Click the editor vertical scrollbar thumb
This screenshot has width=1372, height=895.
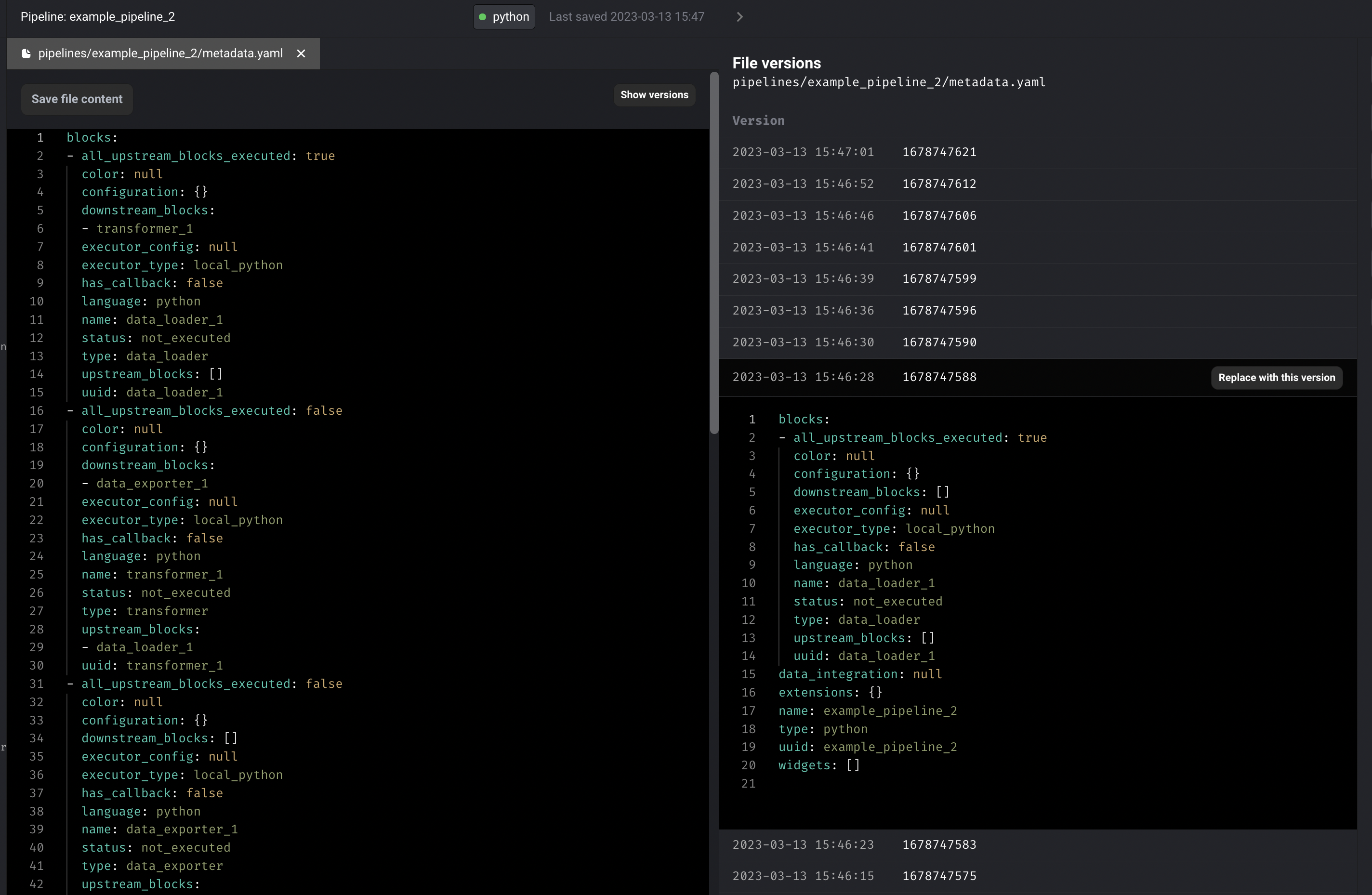(714, 252)
